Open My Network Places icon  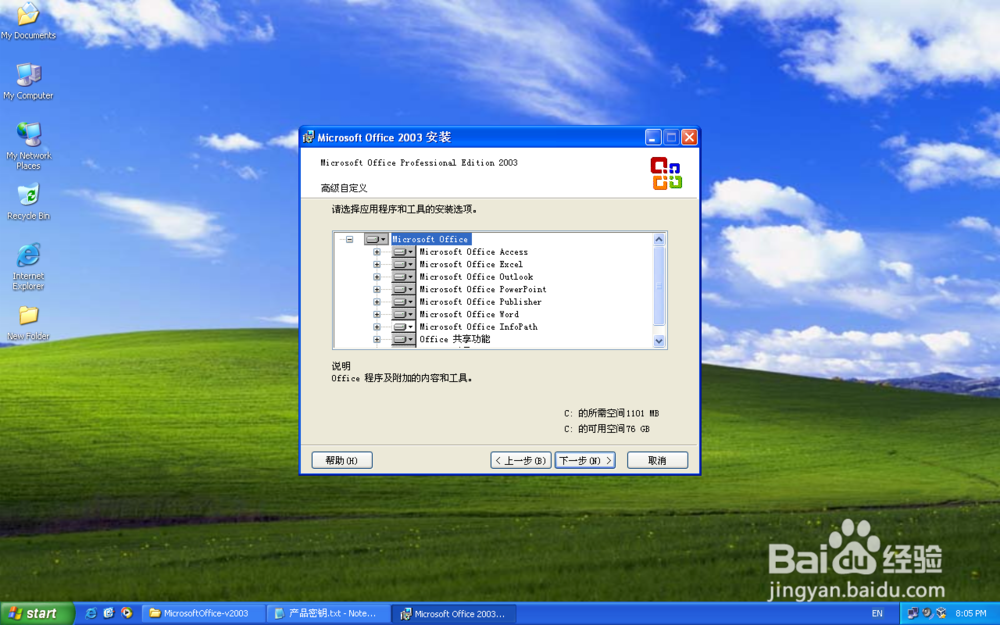click(28, 146)
